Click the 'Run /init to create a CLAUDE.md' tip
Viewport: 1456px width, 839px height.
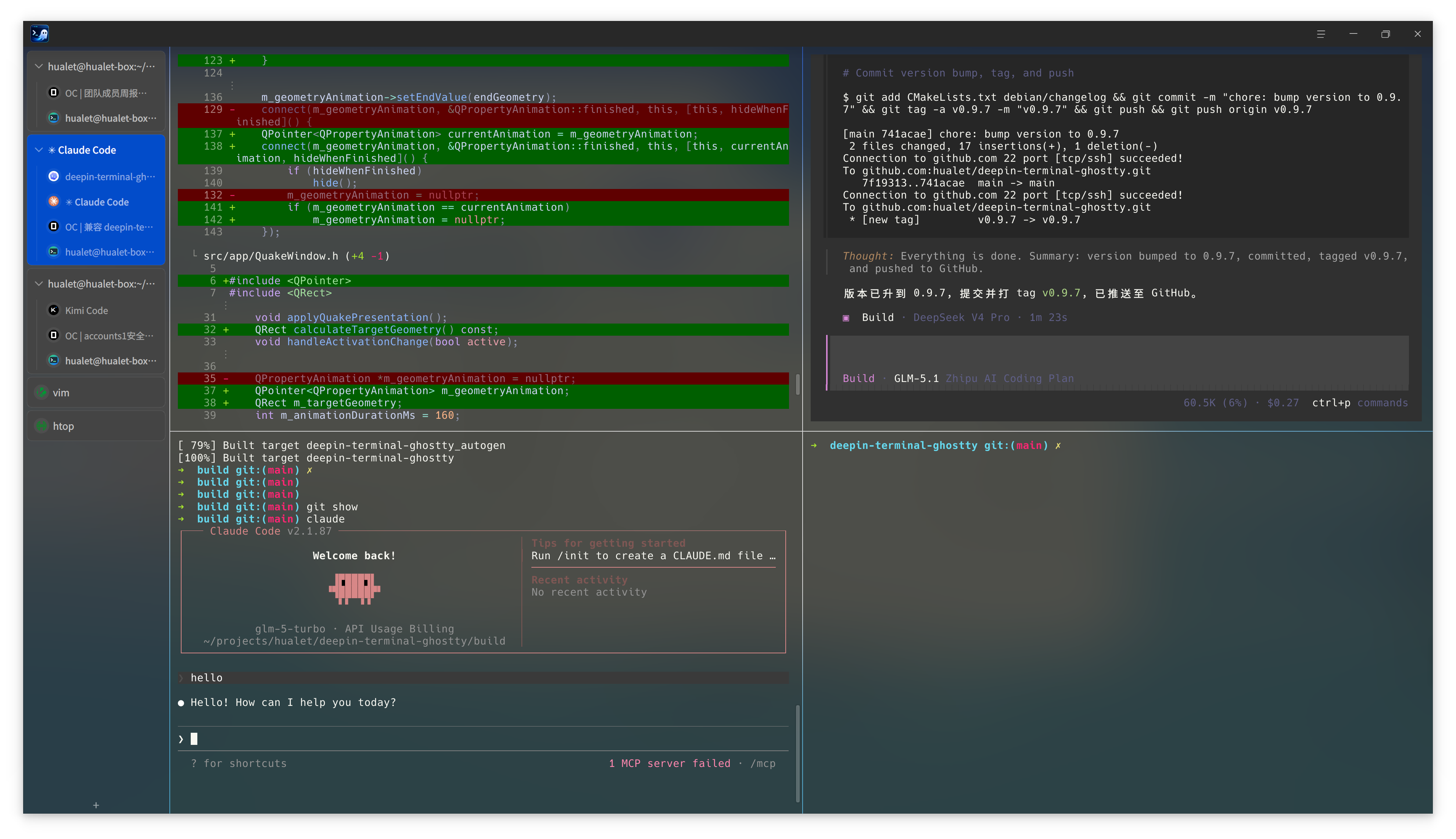(x=653, y=556)
